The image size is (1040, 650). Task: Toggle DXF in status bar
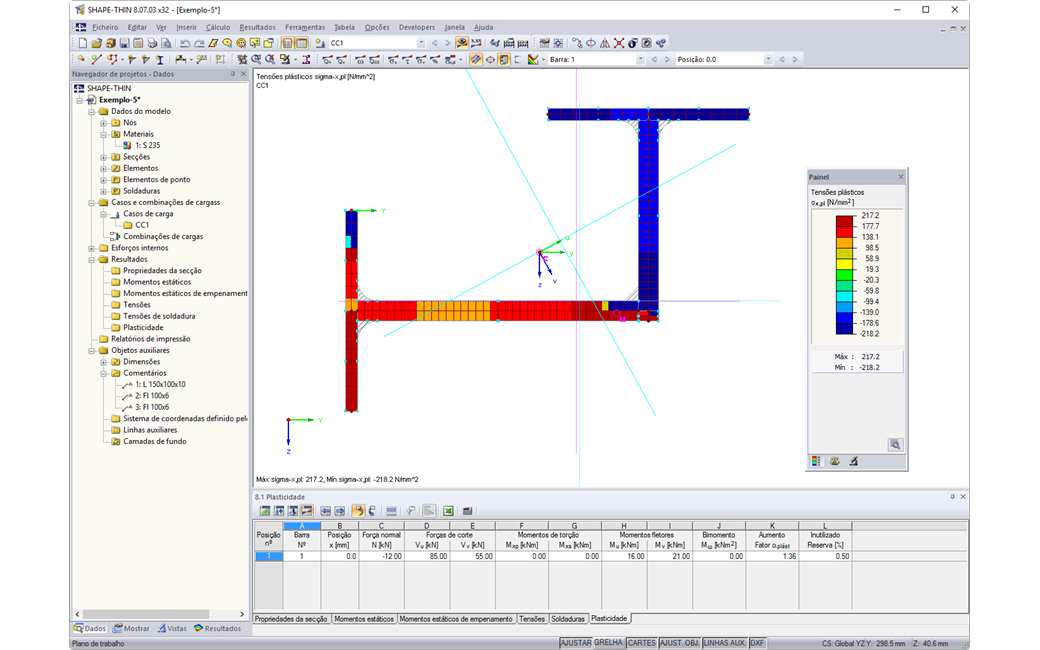[x=757, y=643]
